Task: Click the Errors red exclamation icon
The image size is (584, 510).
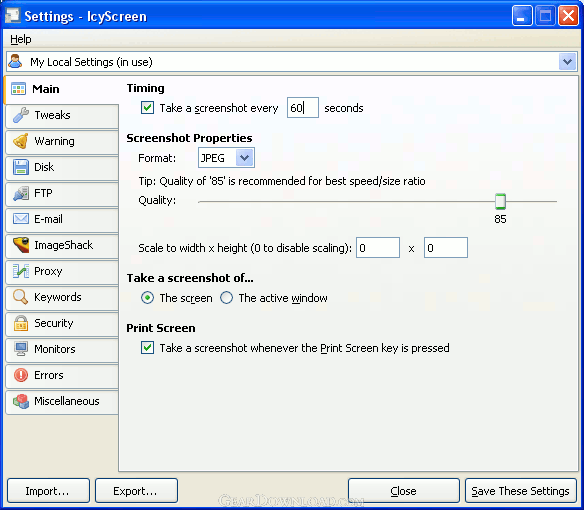Action: pyautogui.click(x=21, y=375)
